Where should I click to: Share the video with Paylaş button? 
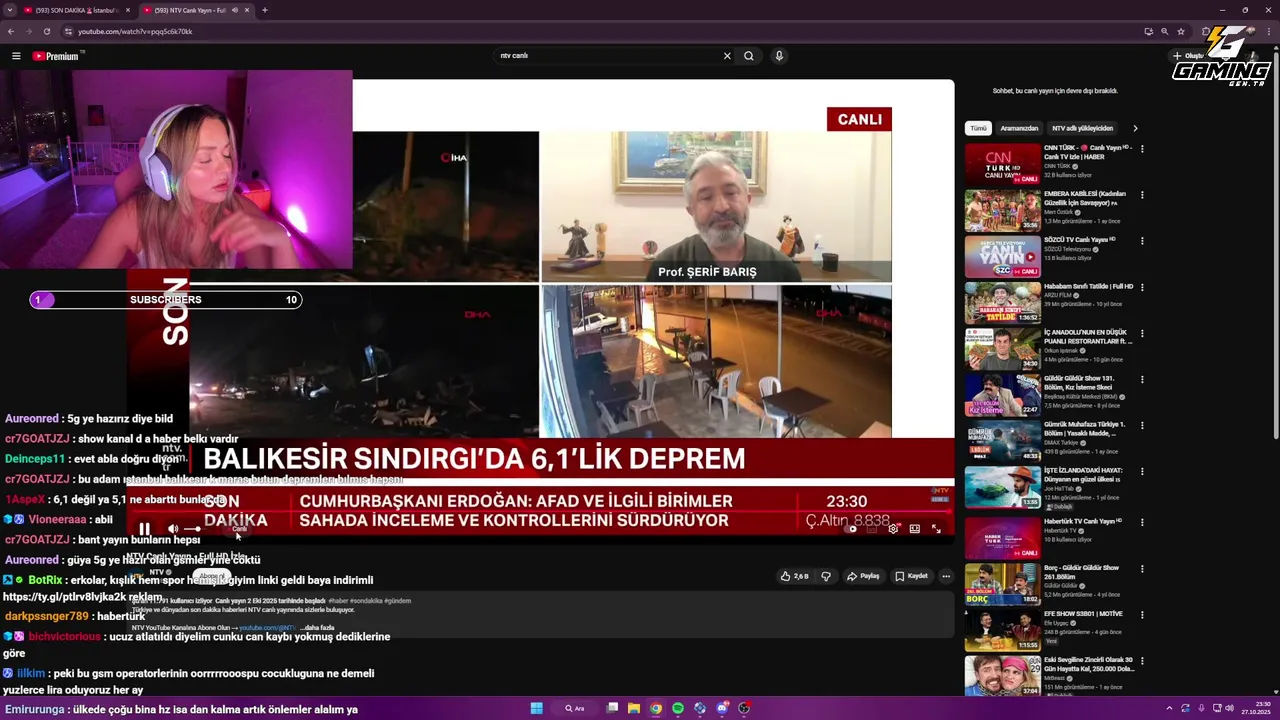863,576
